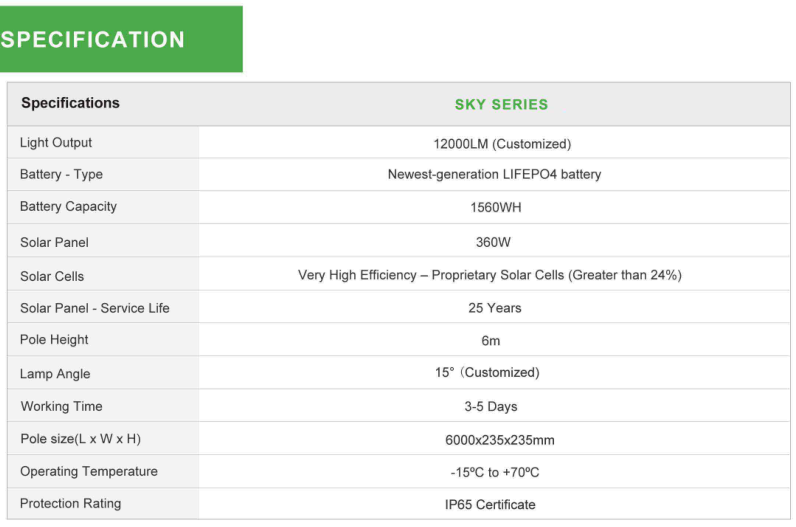This screenshot has width=796, height=527.
Task: Click the -15ºC to +70ºC temperature value
Action: click(x=495, y=473)
